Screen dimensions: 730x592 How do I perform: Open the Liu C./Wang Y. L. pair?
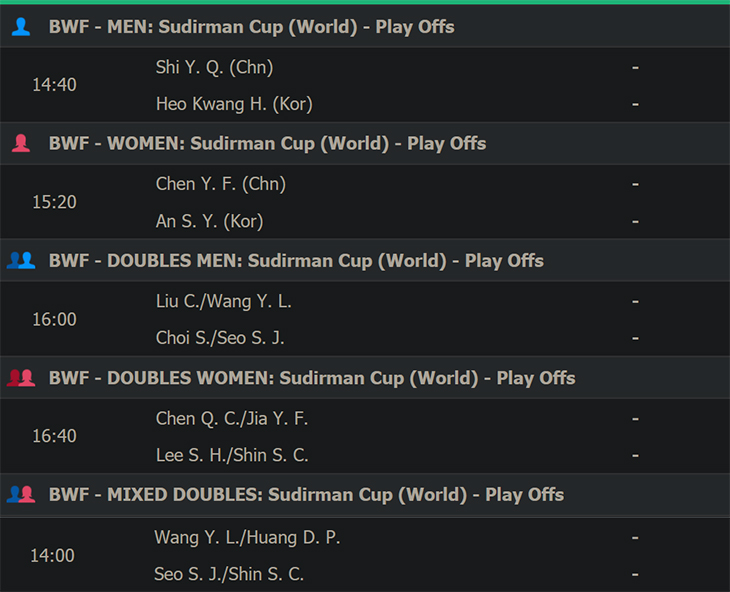click(223, 301)
